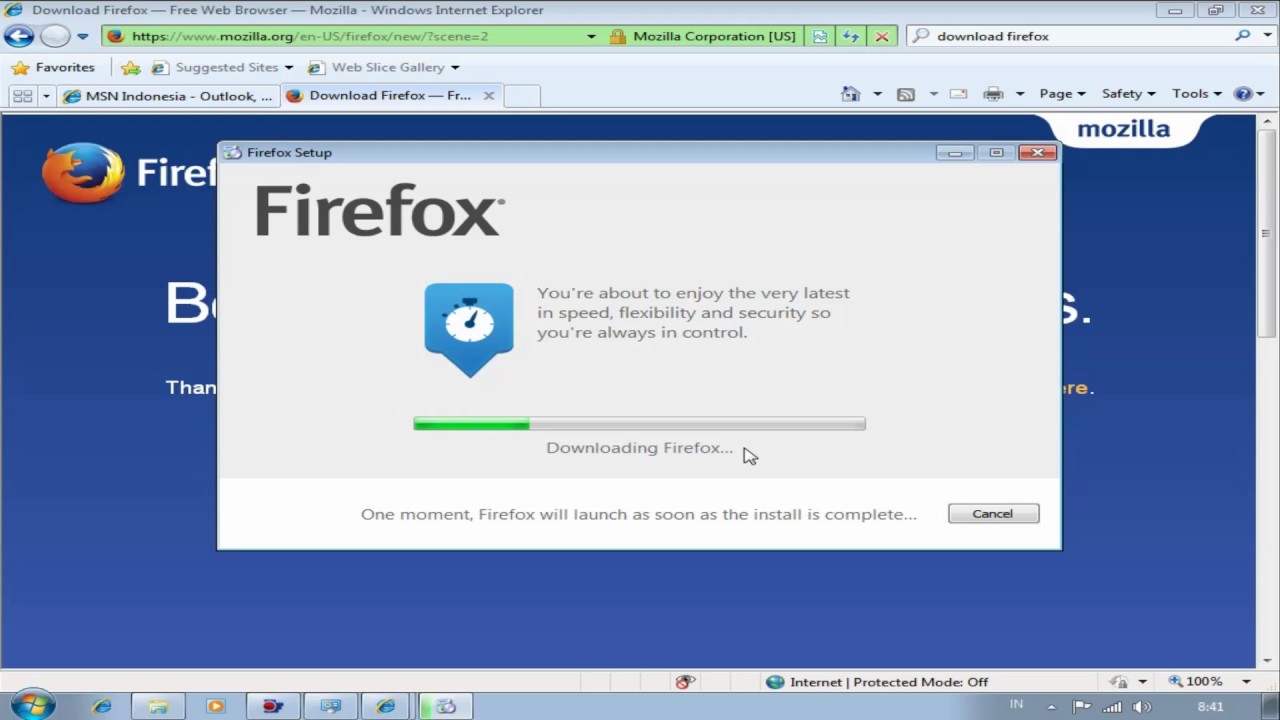The image size is (1280, 720).
Task: Open the Favorites star button
Action: coord(53,67)
